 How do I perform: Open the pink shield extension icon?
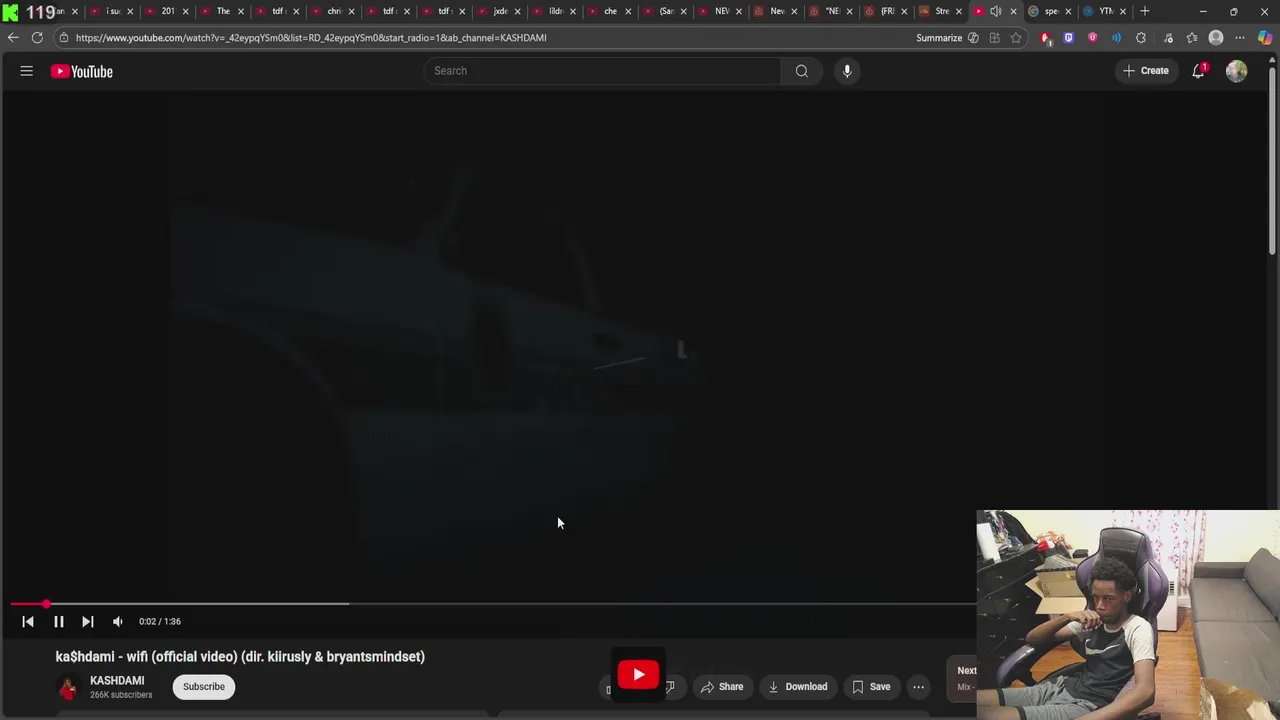coord(1092,38)
